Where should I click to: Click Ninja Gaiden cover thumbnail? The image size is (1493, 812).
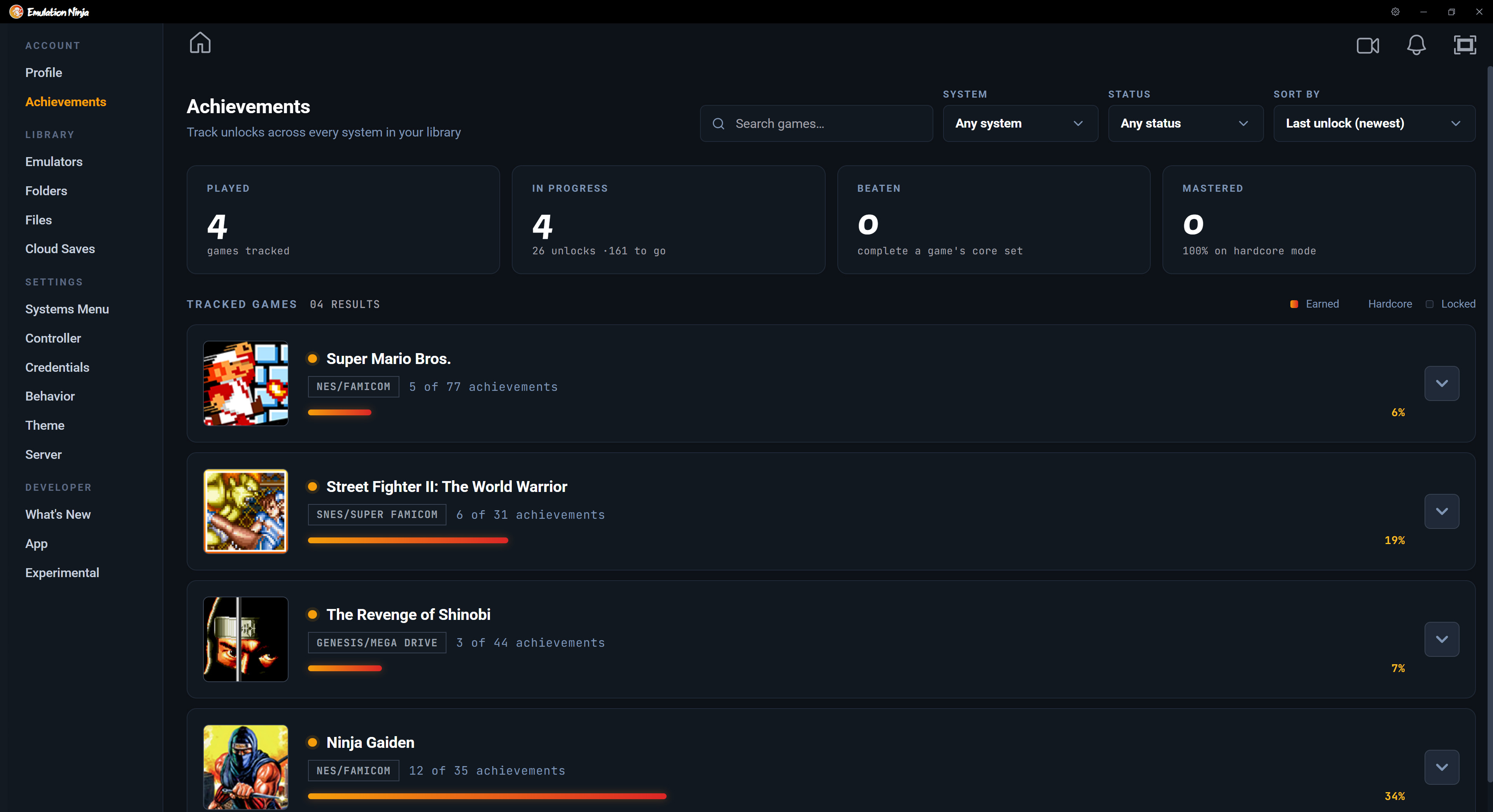(246, 767)
